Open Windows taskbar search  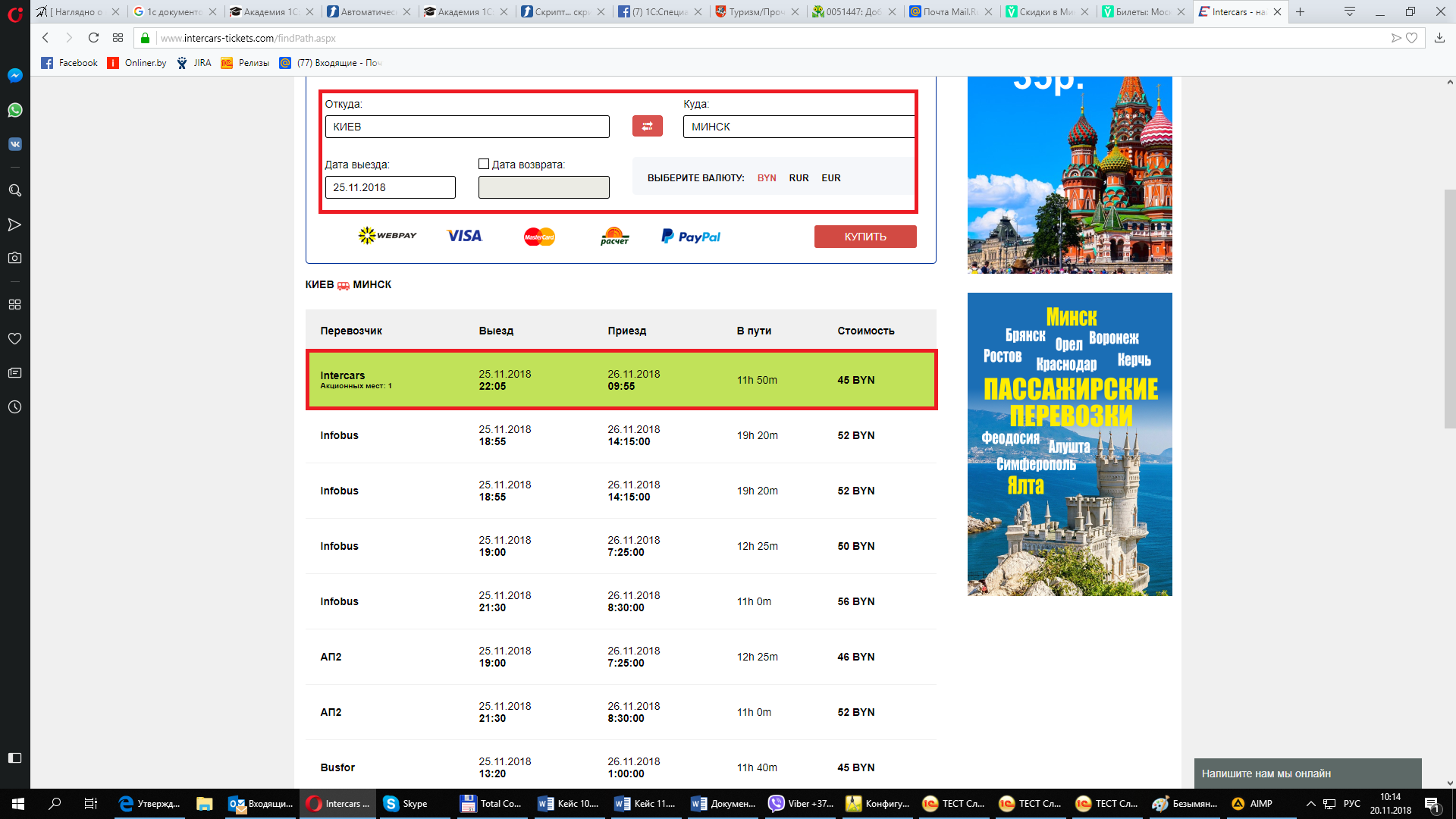[x=55, y=804]
